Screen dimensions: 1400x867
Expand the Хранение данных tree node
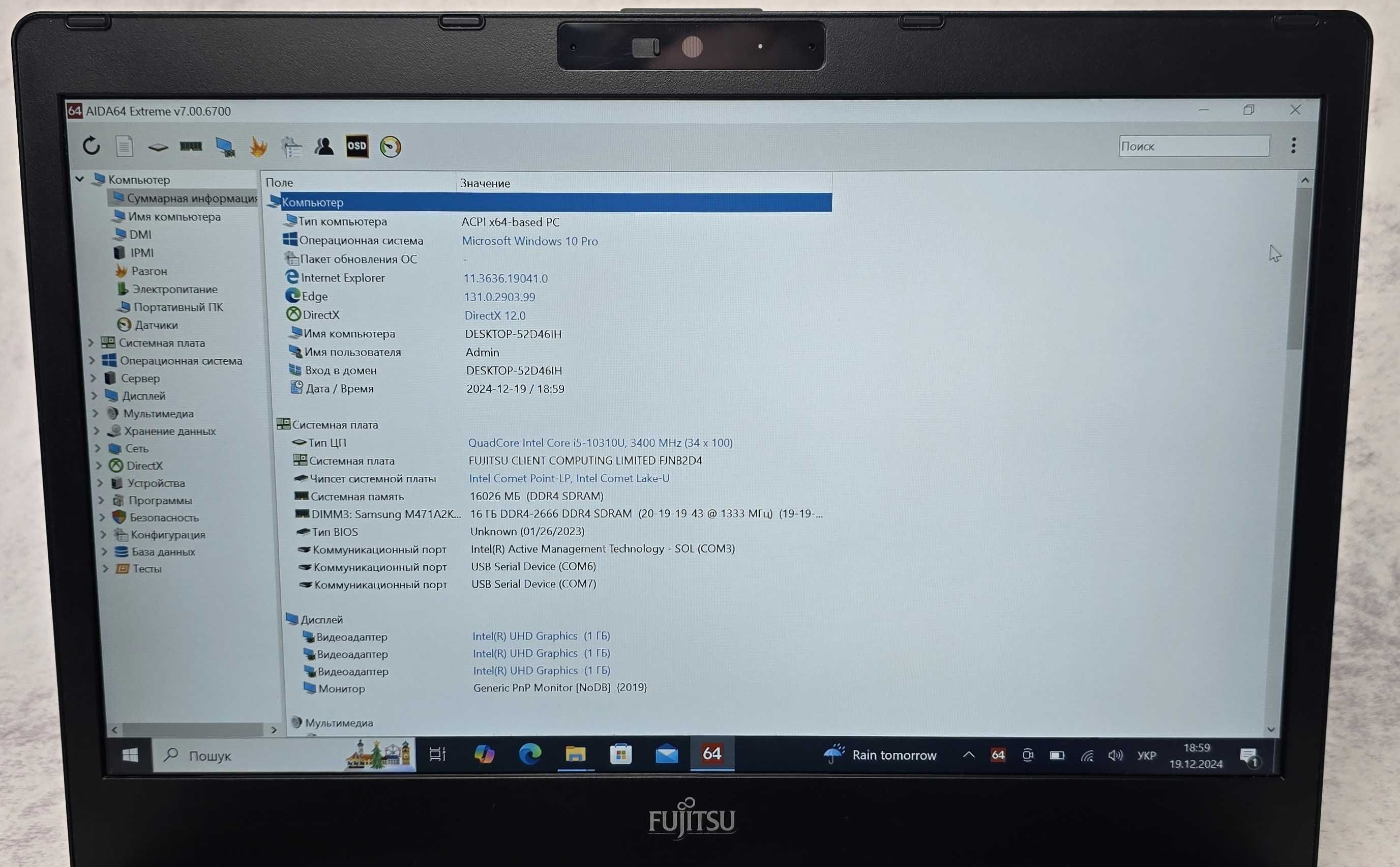pyautogui.click(x=96, y=430)
